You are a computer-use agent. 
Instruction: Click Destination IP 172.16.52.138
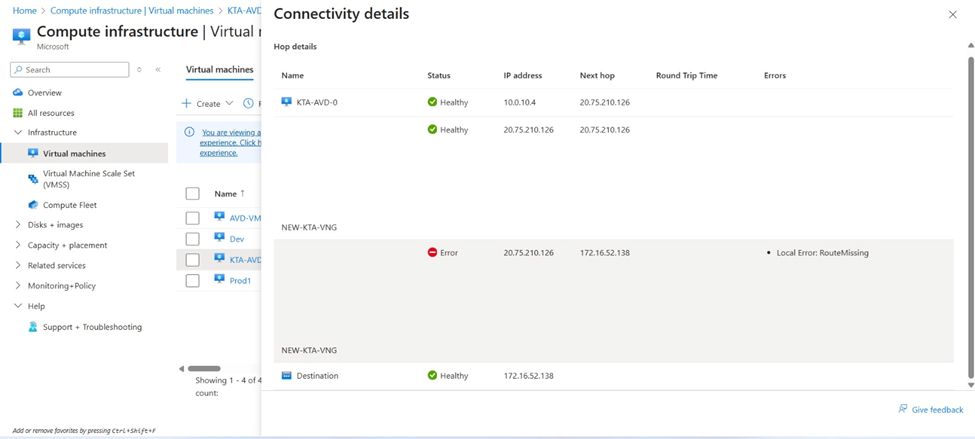pos(529,376)
